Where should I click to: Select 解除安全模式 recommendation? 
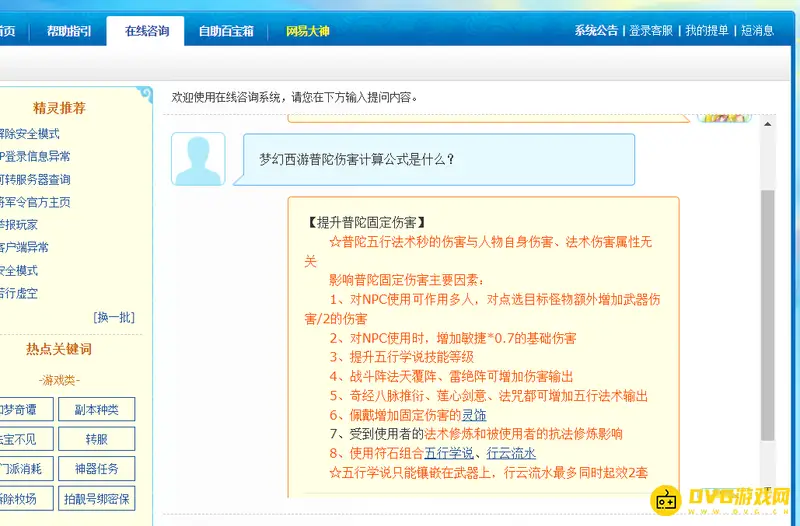coord(30,134)
